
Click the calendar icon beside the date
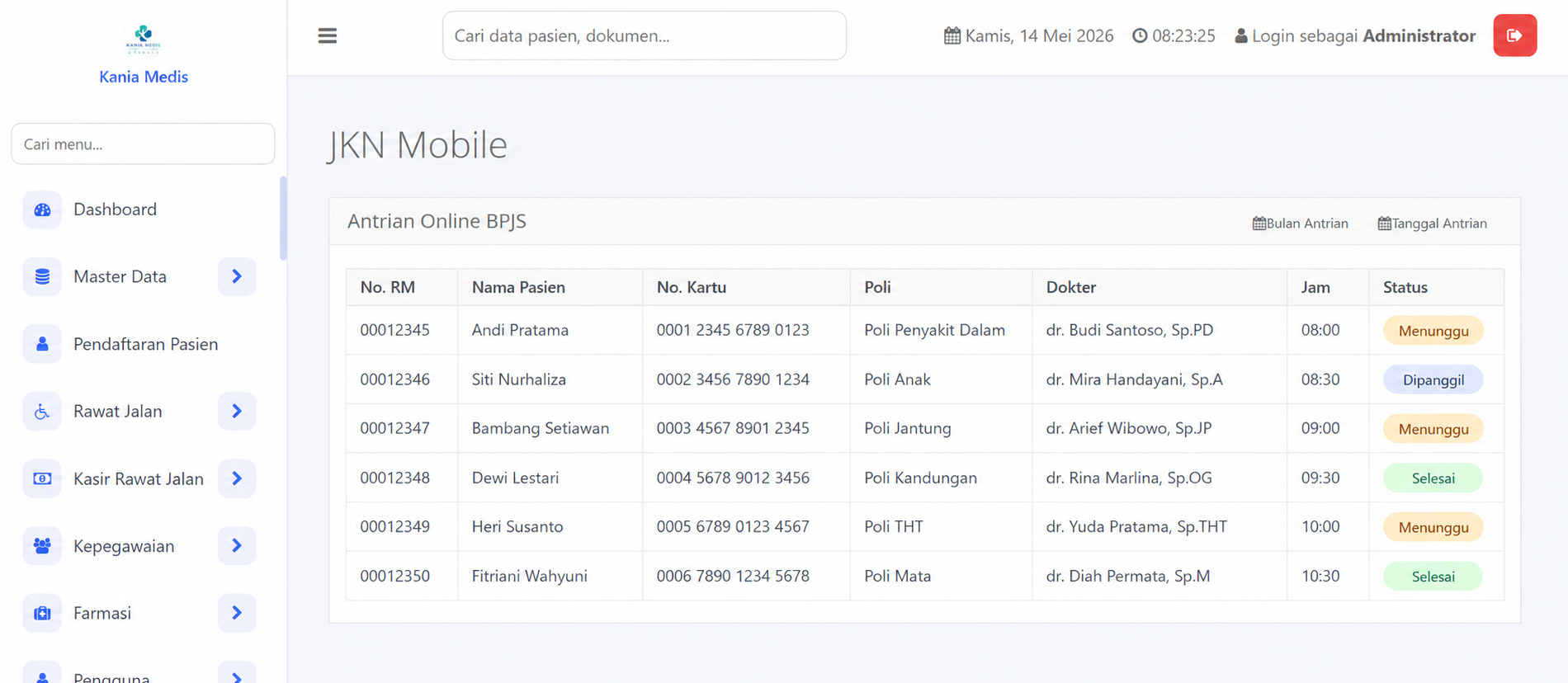(952, 35)
